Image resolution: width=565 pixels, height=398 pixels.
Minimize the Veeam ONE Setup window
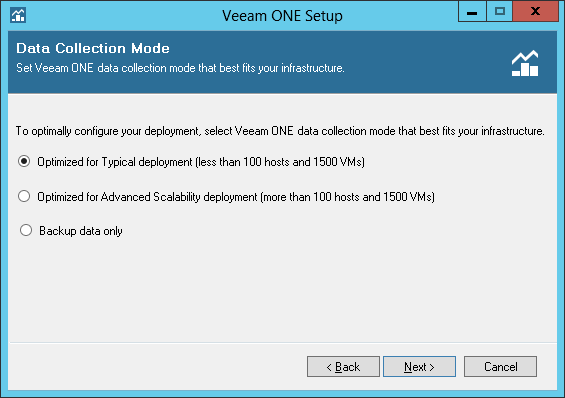pyautogui.click(x=472, y=11)
